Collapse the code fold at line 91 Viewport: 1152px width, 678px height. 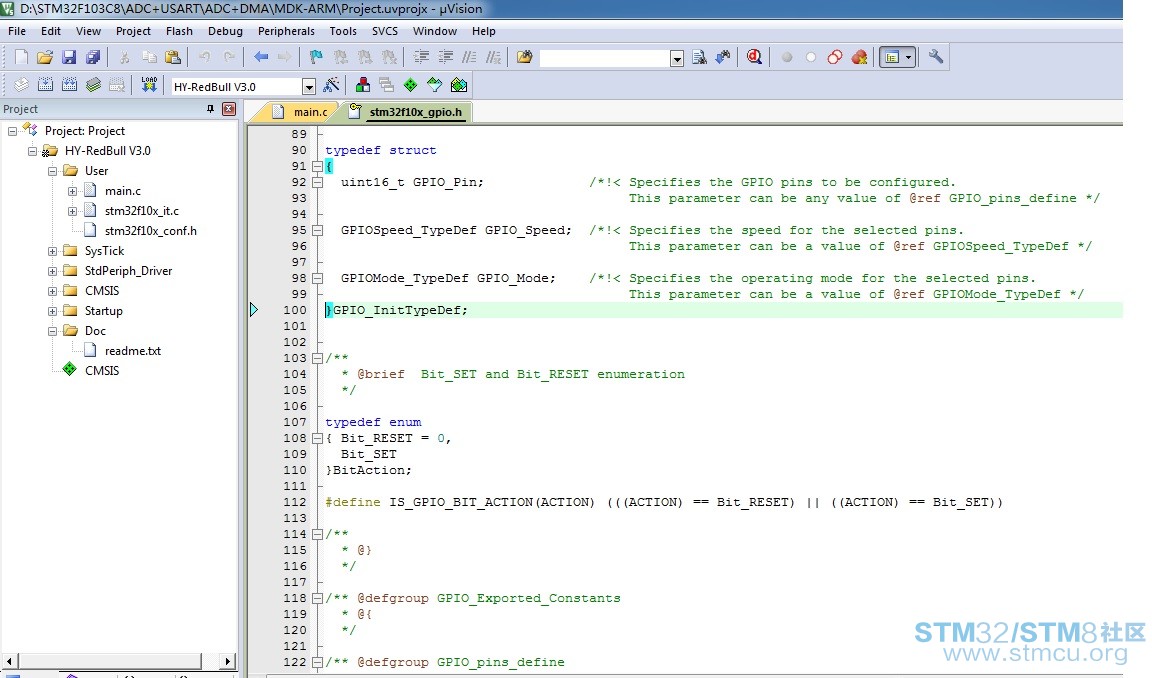[x=317, y=166]
